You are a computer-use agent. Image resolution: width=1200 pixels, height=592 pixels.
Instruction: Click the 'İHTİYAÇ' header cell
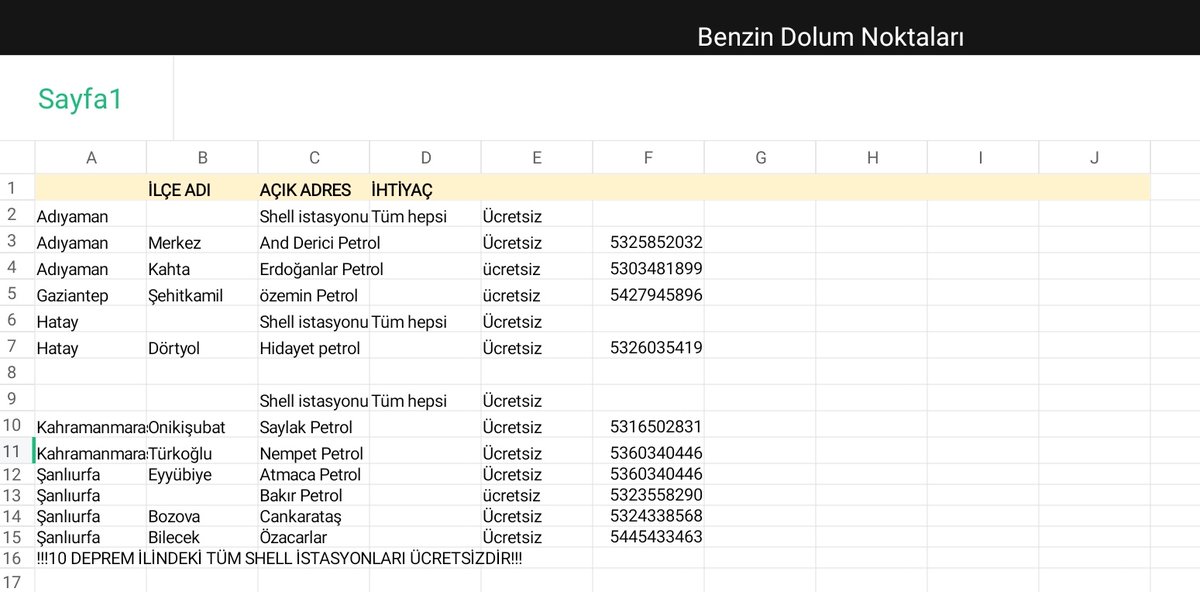[425, 189]
